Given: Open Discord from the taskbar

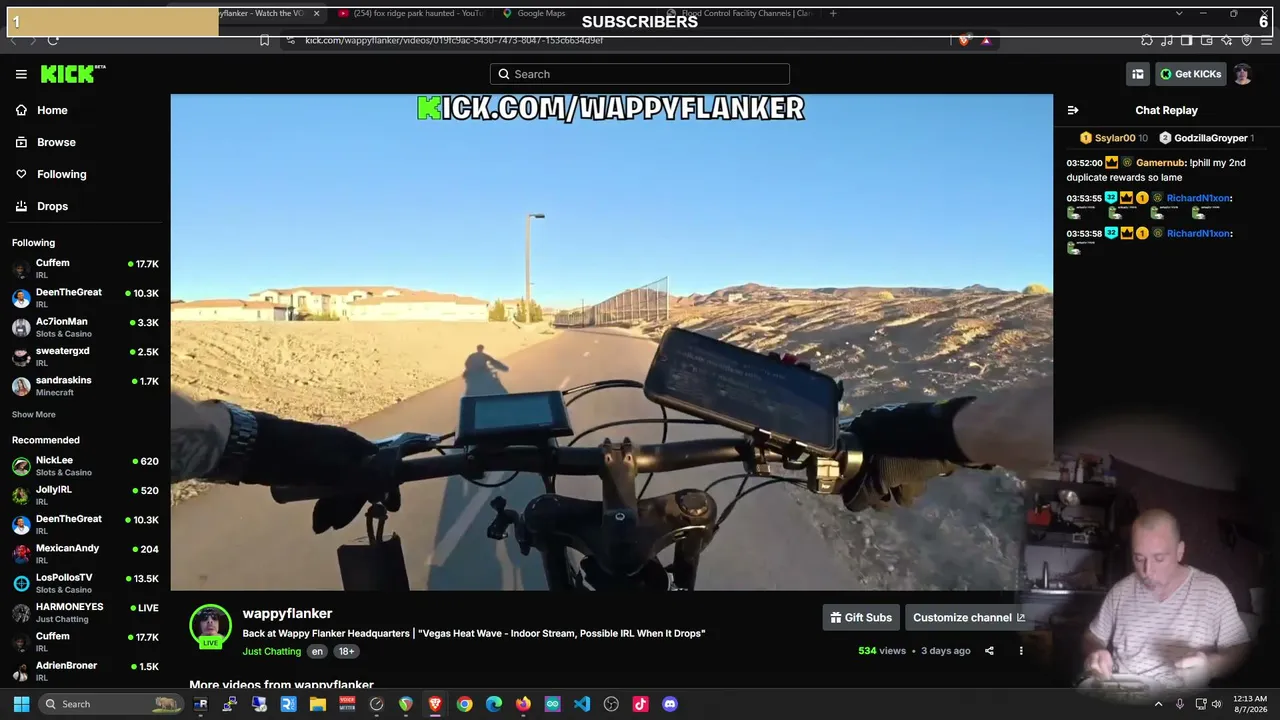Looking at the screenshot, I should click(670, 704).
